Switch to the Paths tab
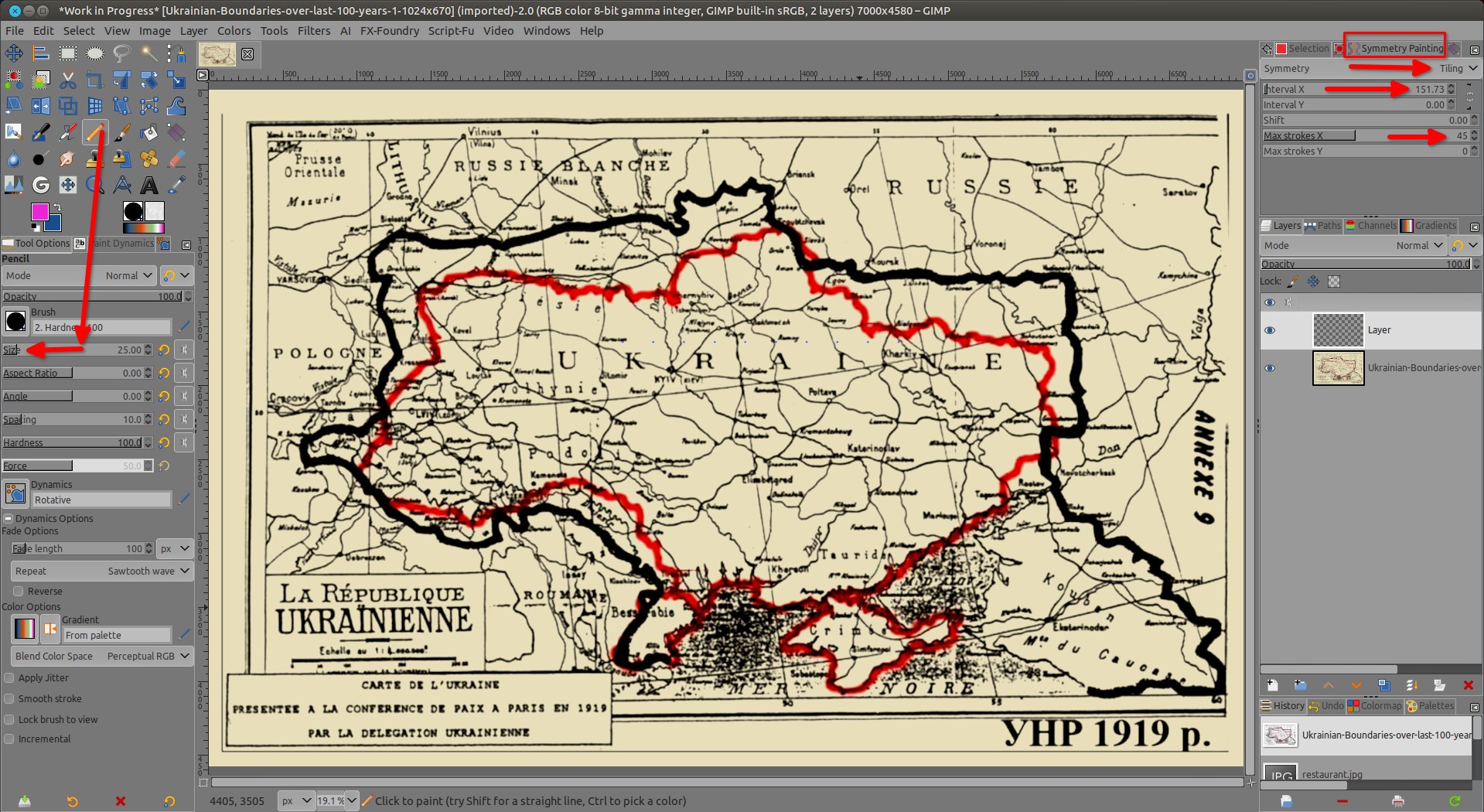 pyautogui.click(x=1322, y=226)
